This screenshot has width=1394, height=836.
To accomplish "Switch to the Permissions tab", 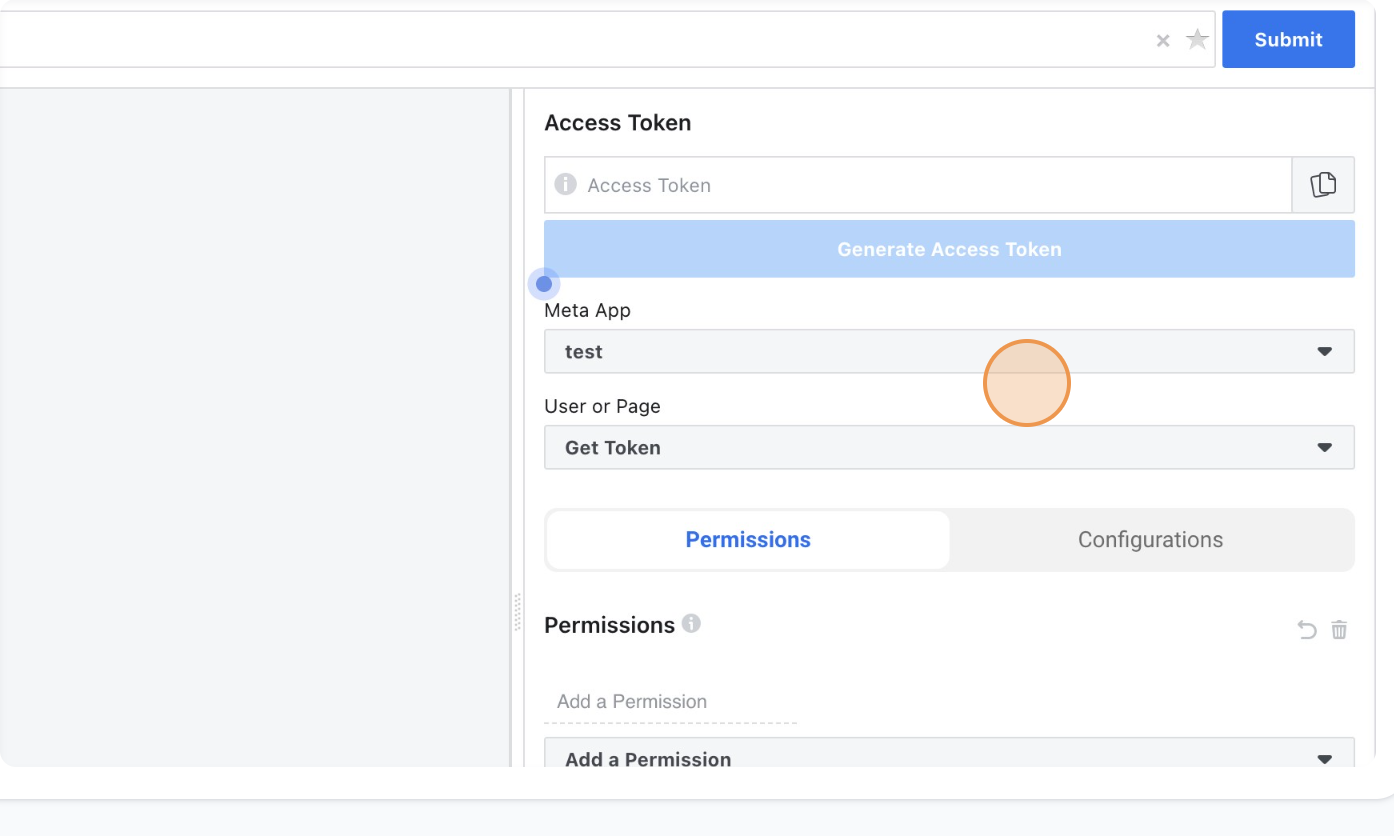I will (x=748, y=540).
